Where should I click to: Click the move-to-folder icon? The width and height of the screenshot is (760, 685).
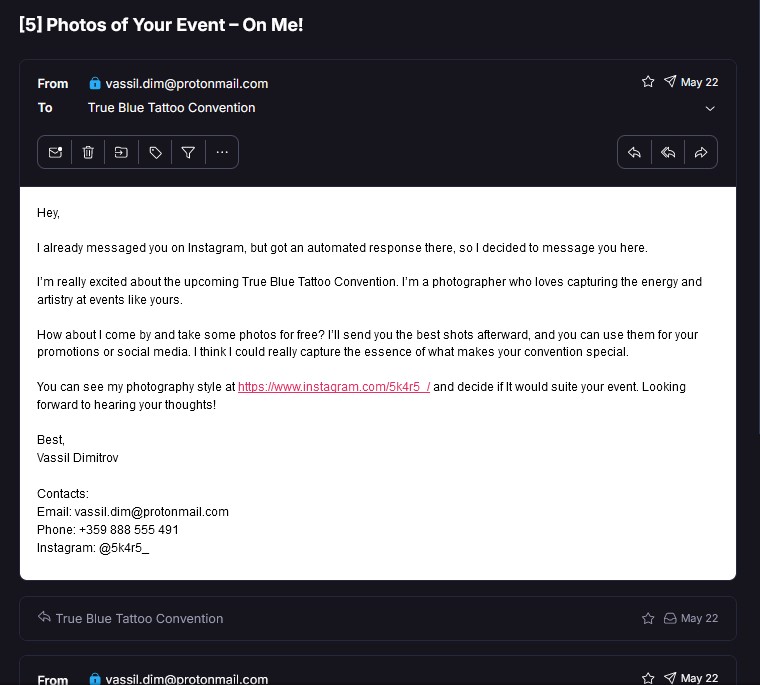(121, 152)
